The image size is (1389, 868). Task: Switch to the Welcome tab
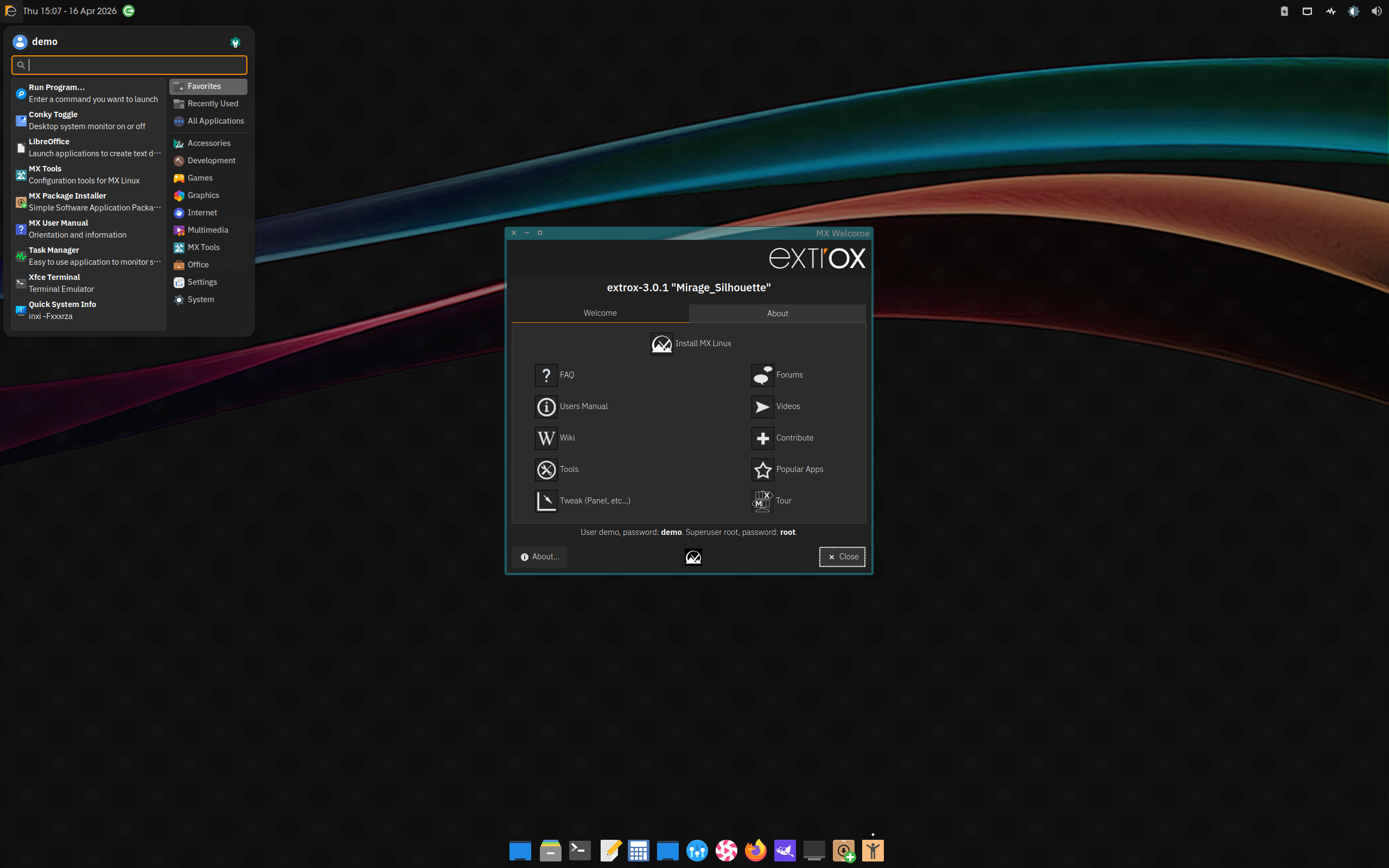click(600, 313)
